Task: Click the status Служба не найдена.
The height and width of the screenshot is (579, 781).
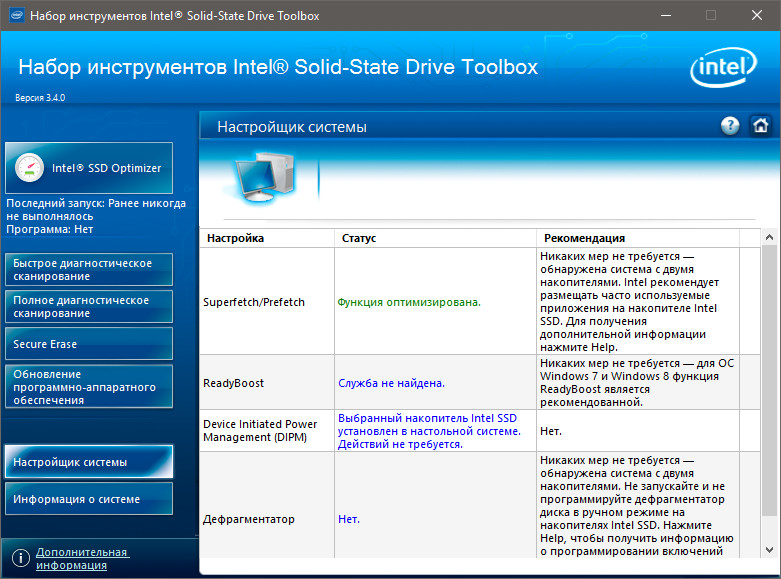Action: 391,383
